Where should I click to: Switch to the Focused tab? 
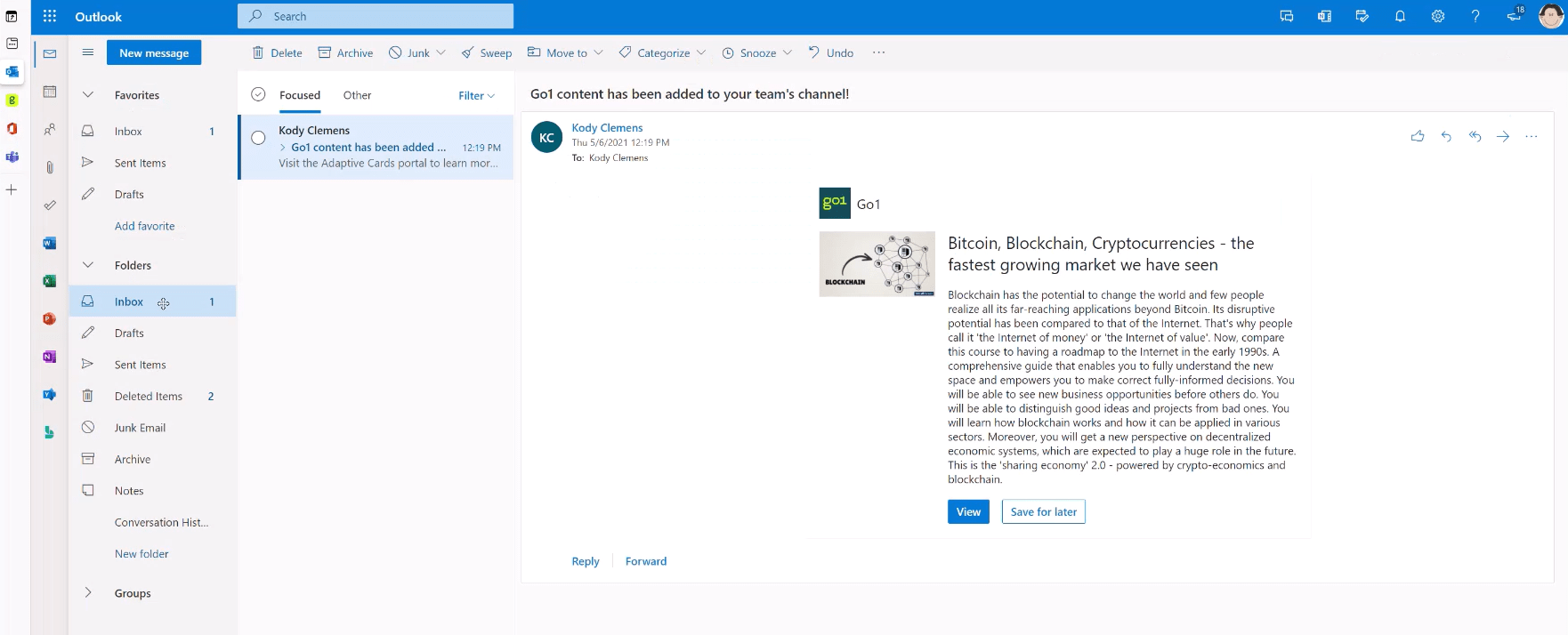coord(300,95)
